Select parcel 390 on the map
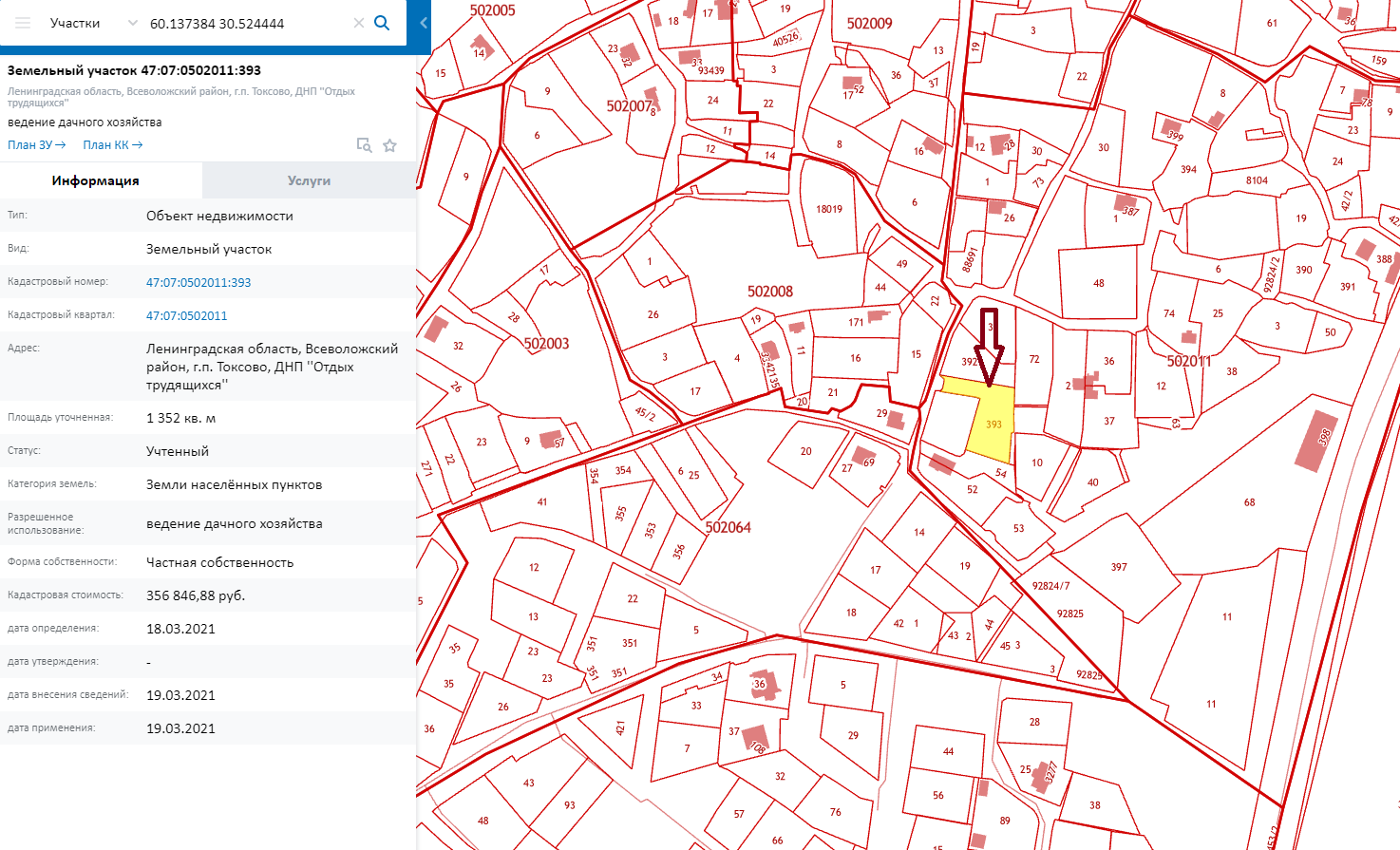Image resolution: width=1400 pixels, height=850 pixels. (1304, 270)
